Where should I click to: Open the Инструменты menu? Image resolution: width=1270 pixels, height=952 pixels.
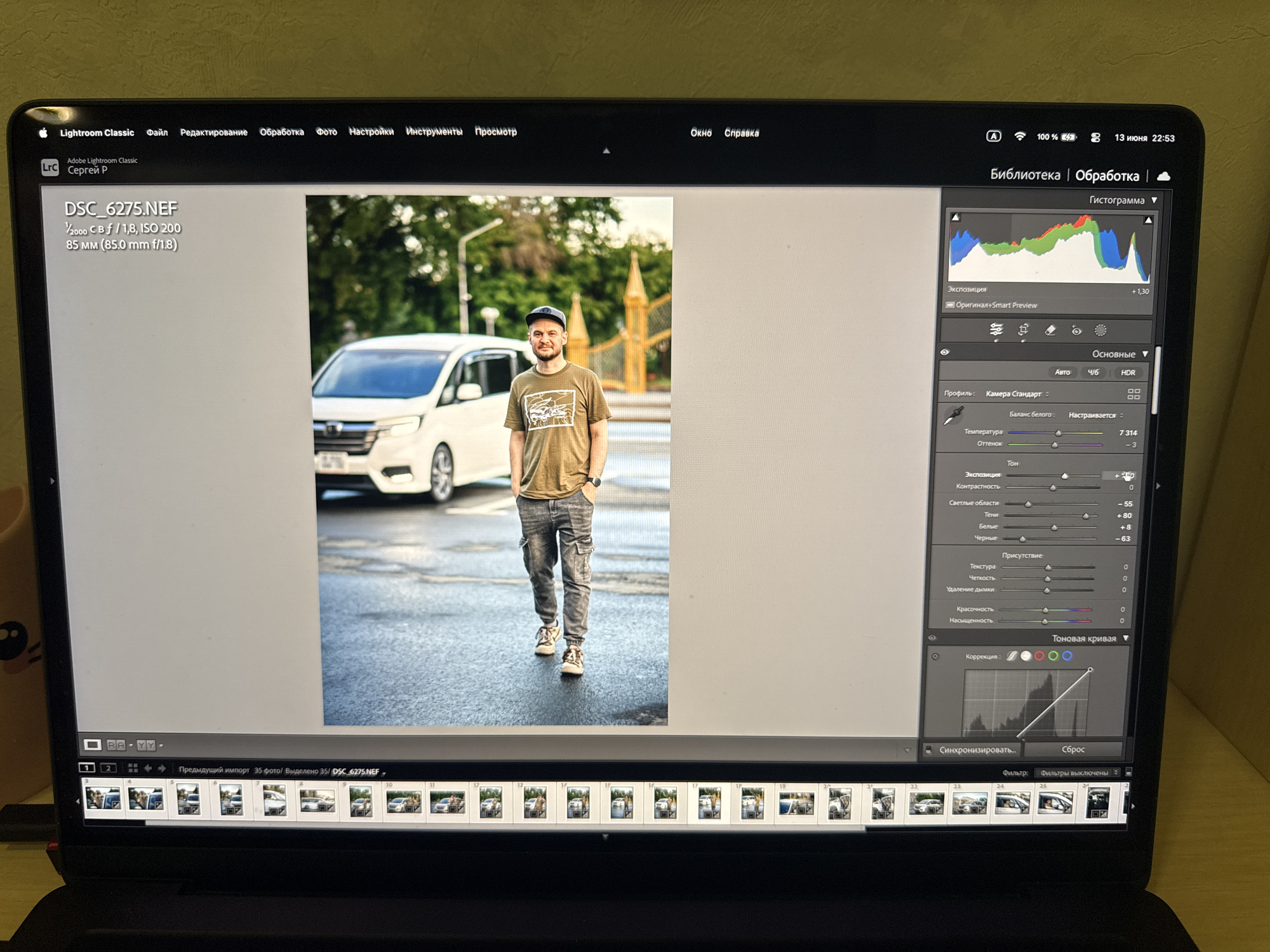tap(434, 131)
